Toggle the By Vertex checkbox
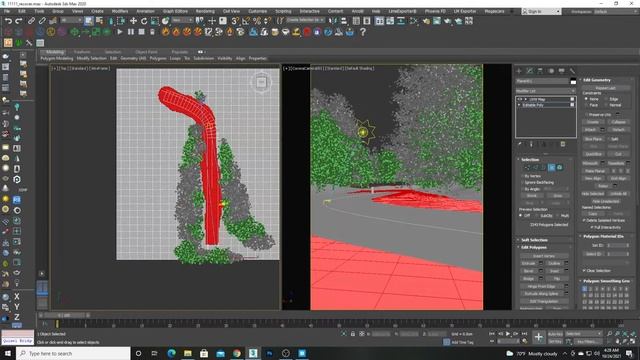This screenshot has height=360, width=640. point(522,176)
